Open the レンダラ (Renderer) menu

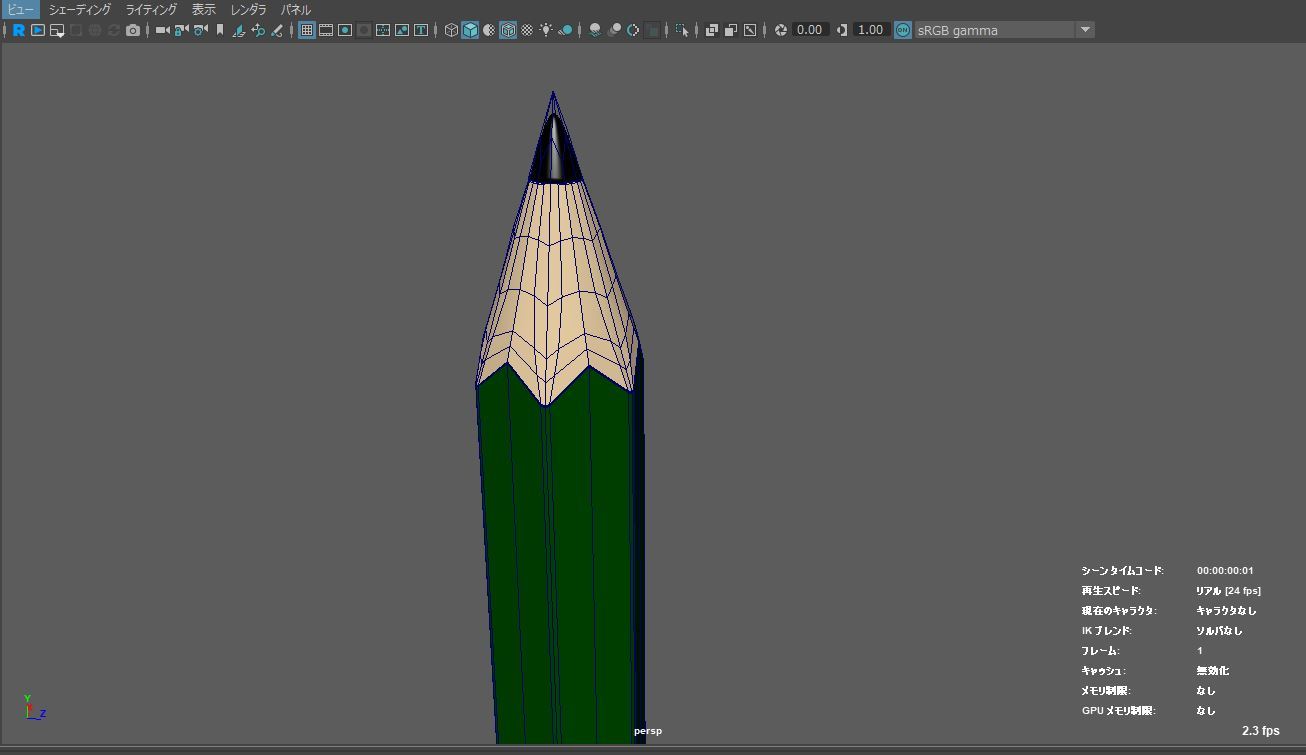(x=248, y=9)
